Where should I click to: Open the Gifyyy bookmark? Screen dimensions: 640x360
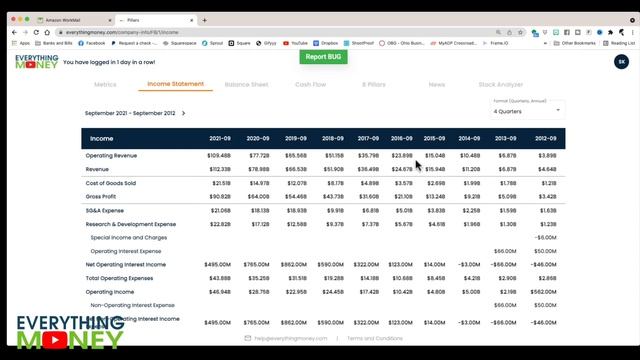tap(266, 43)
